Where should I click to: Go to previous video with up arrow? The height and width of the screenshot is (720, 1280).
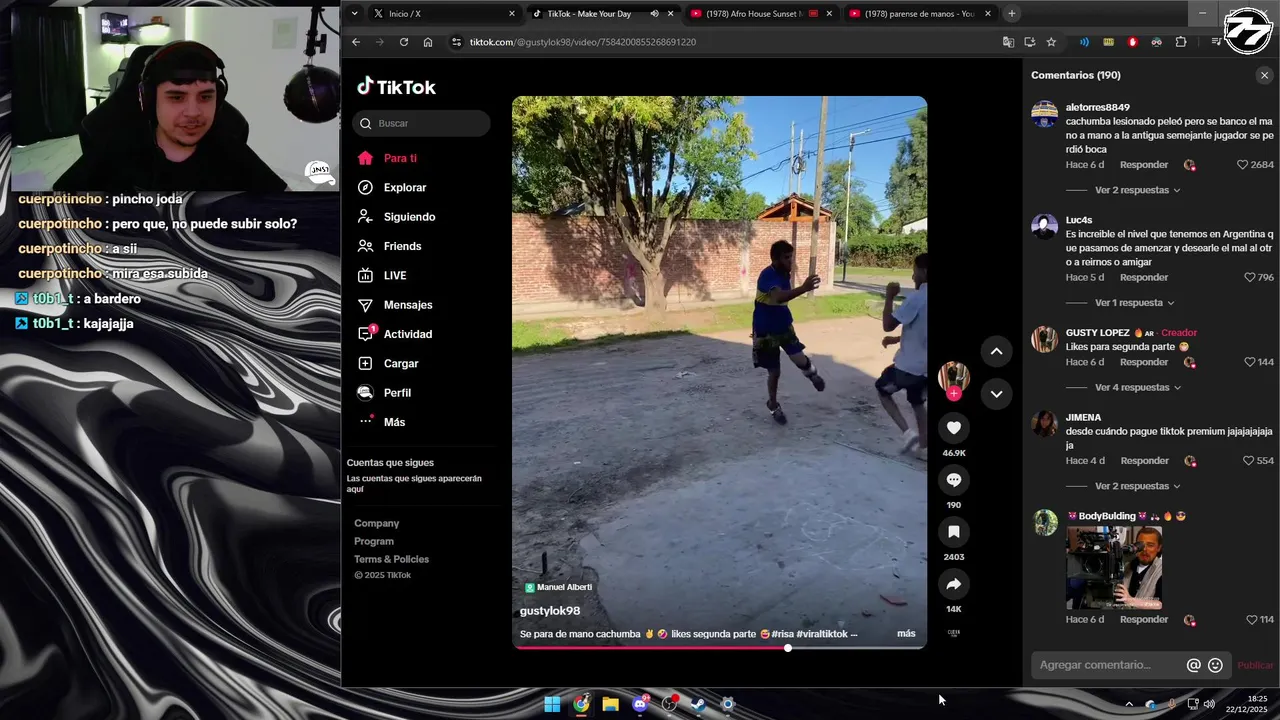996,351
